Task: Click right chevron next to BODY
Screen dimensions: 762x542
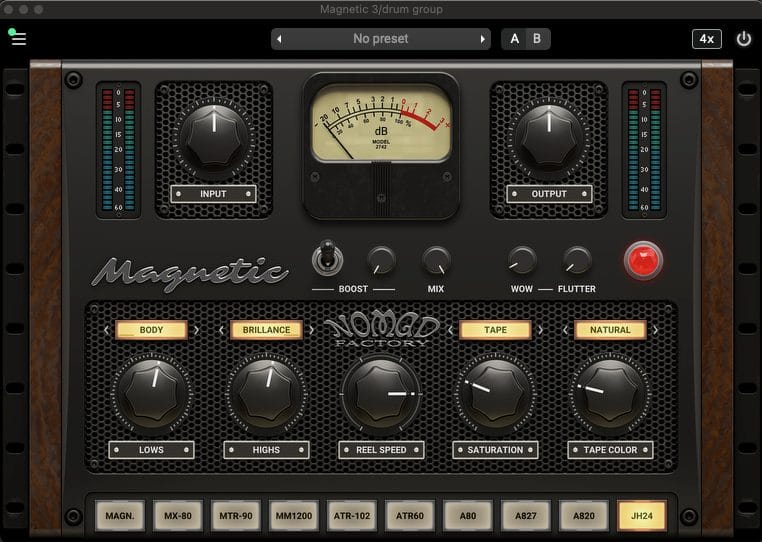Action: (x=196, y=330)
